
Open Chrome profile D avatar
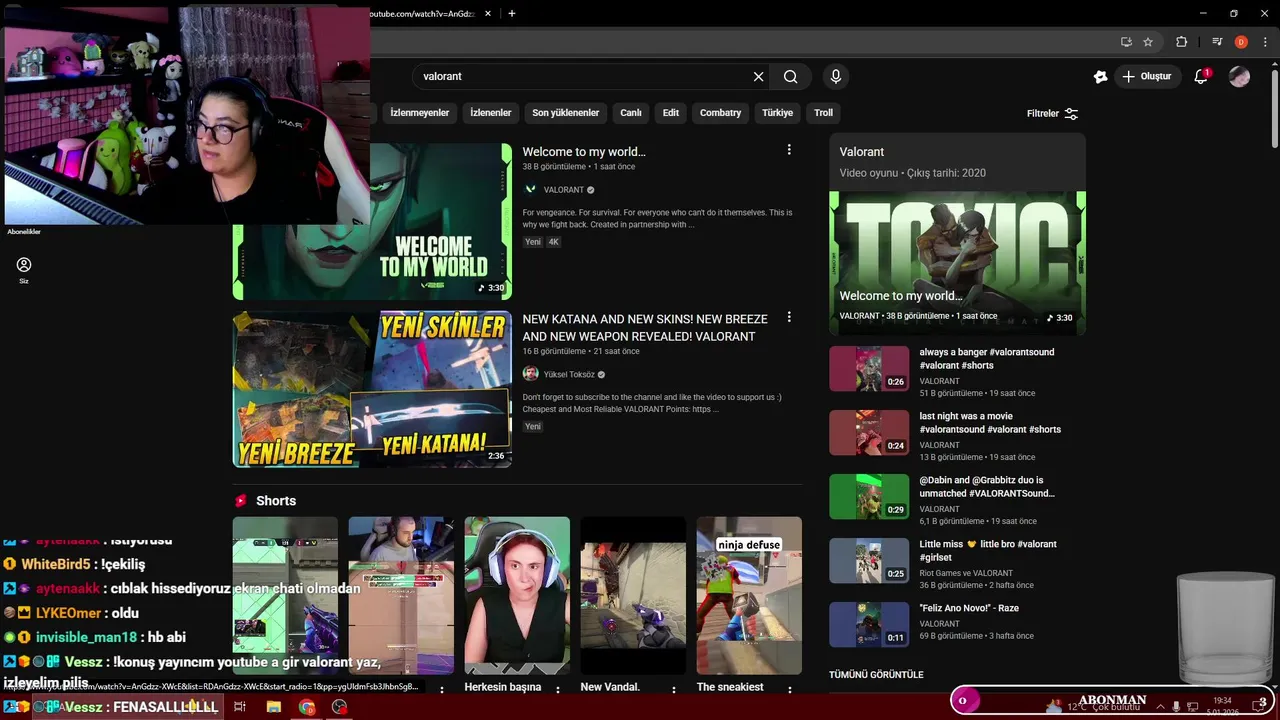click(x=1241, y=42)
